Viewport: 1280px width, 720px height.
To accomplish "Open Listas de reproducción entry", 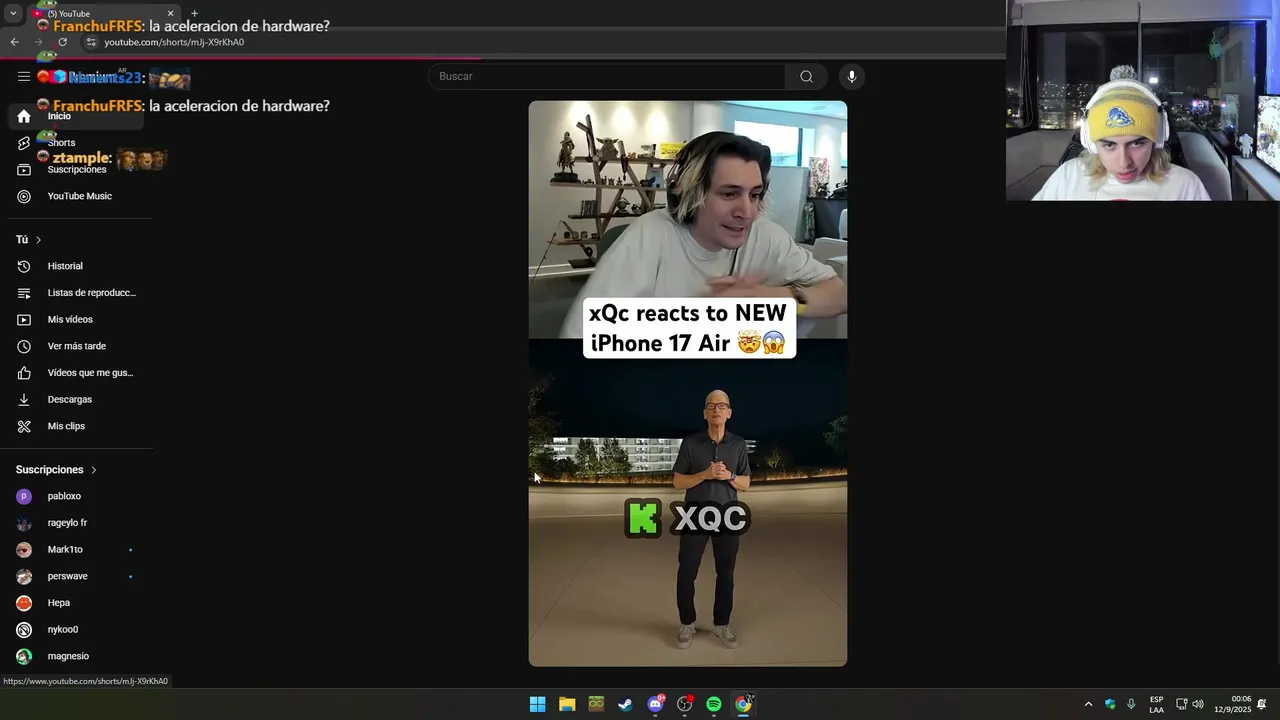I will (x=76, y=293).
